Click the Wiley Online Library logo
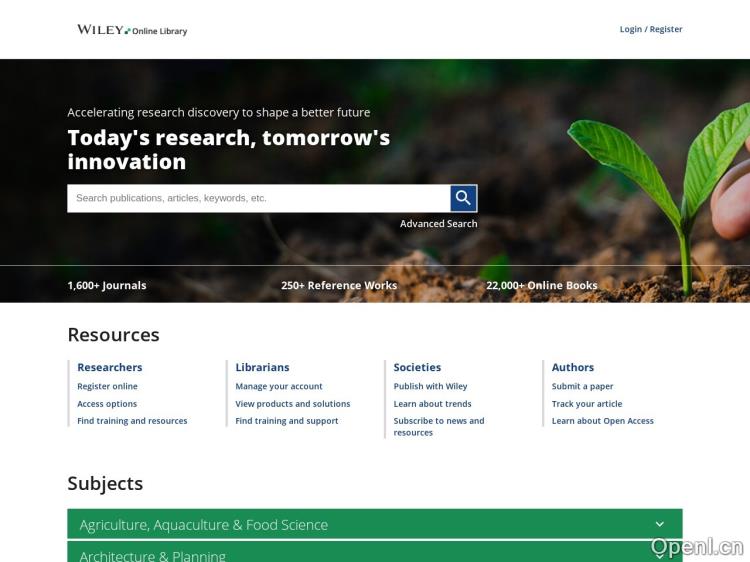Image resolution: width=750 pixels, height=562 pixels. tap(132, 30)
